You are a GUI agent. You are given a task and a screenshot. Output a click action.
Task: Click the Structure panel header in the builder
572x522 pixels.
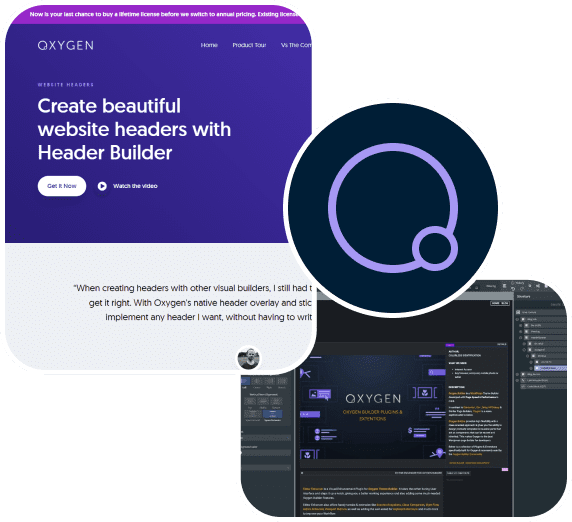pos(523,297)
